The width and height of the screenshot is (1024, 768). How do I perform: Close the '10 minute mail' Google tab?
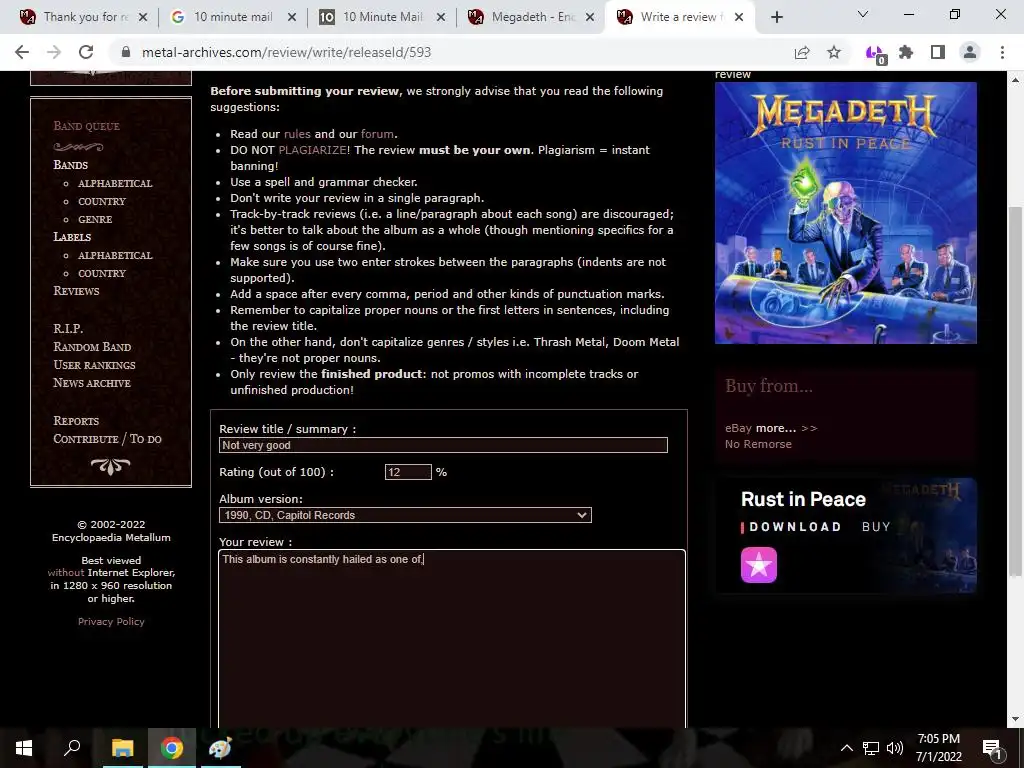pyautogui.click(x=292, y=17)
